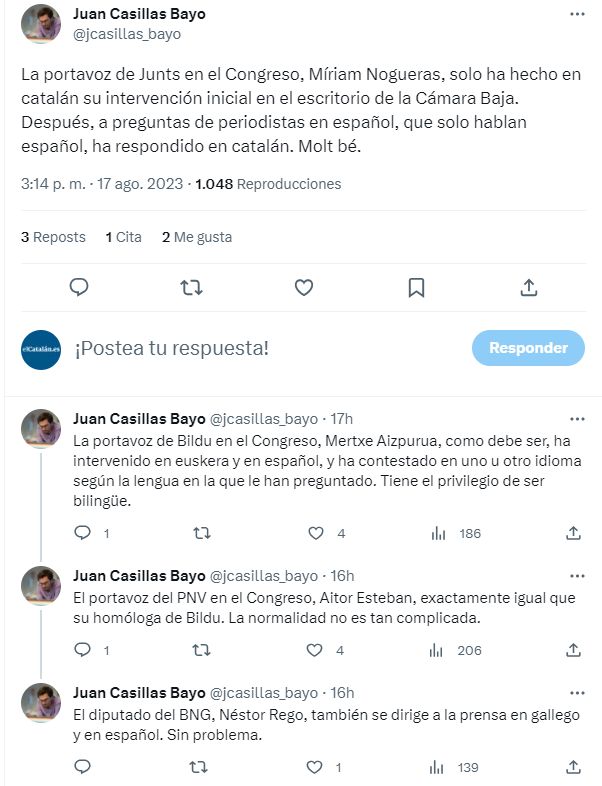Repost the main tweet using retweet icon

[191, 287]
